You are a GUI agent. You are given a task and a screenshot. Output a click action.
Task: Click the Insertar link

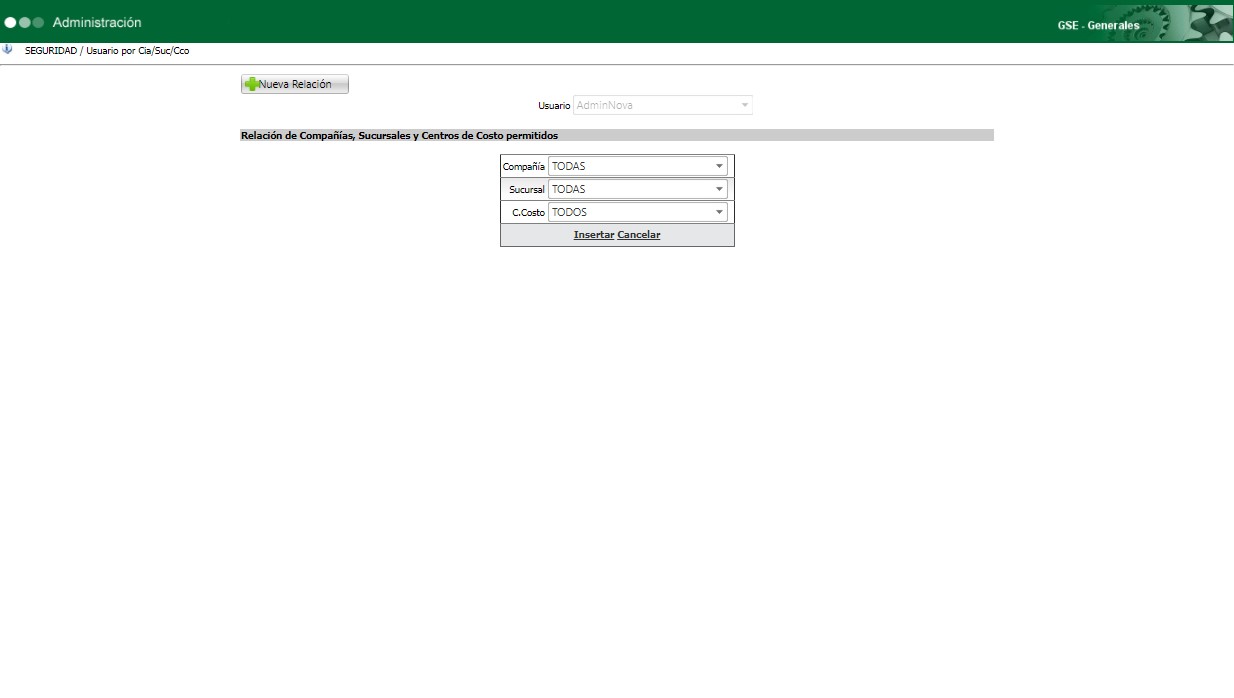[x=594, y=235]
